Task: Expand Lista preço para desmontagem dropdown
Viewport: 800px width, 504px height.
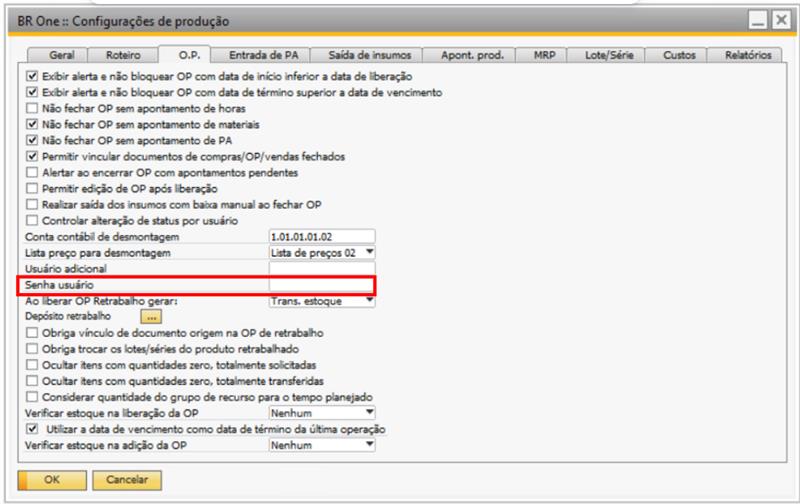Action: (x=369, y=252)
